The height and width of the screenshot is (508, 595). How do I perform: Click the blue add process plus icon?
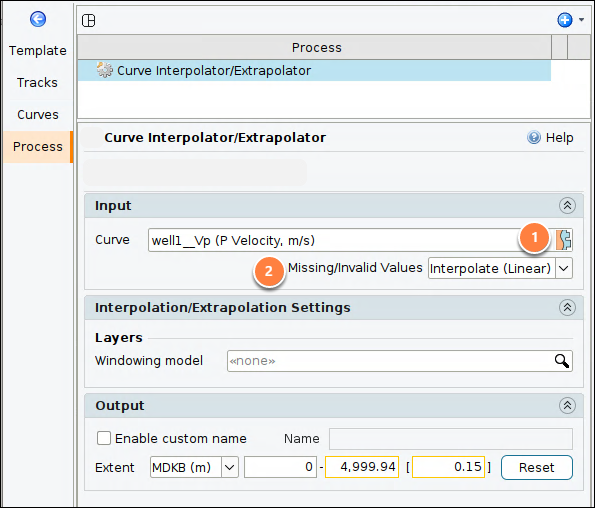565,20
